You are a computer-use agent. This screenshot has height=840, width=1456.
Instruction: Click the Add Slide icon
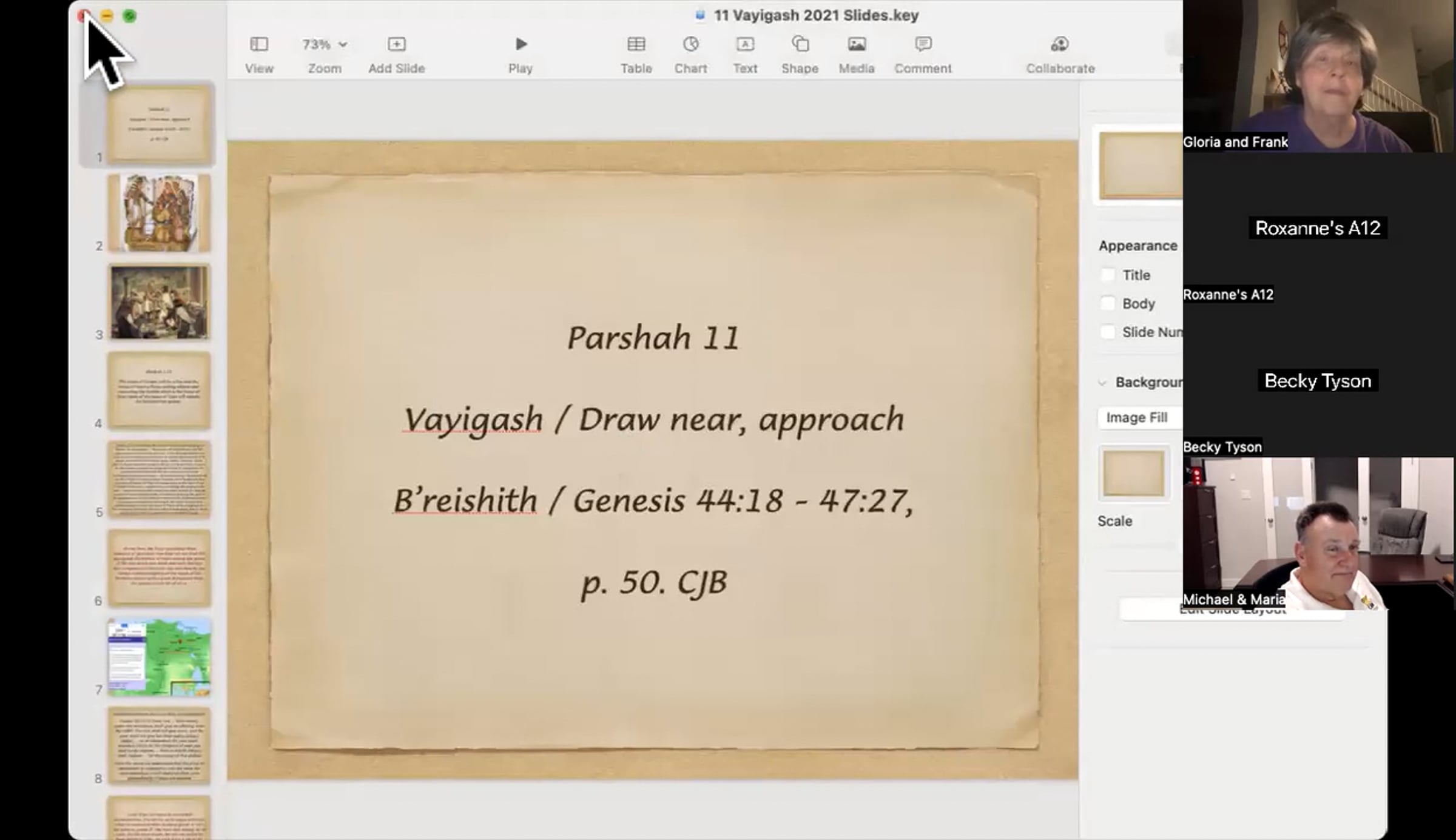396,44
